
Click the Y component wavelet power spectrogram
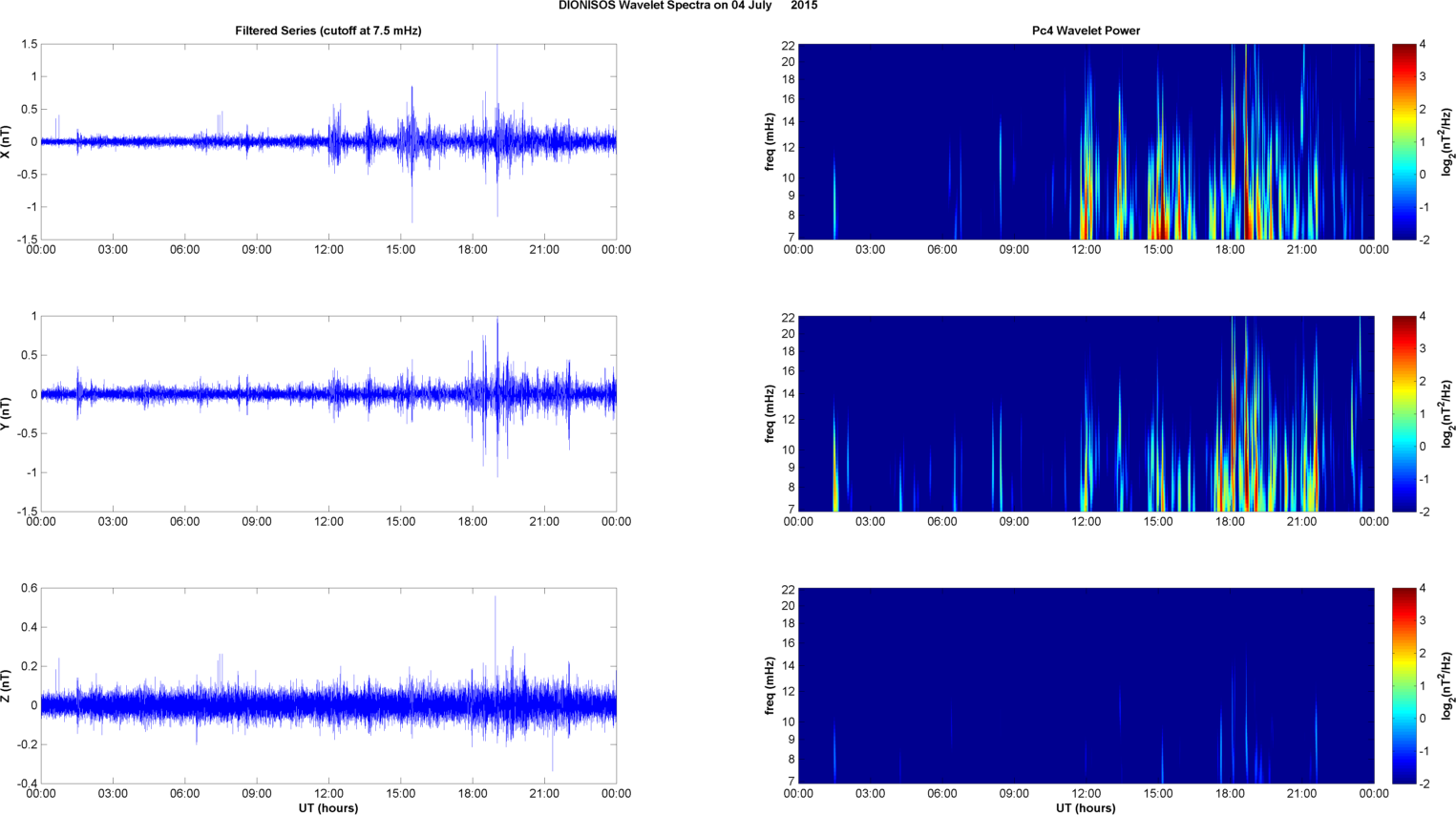tap(1086, 414)
